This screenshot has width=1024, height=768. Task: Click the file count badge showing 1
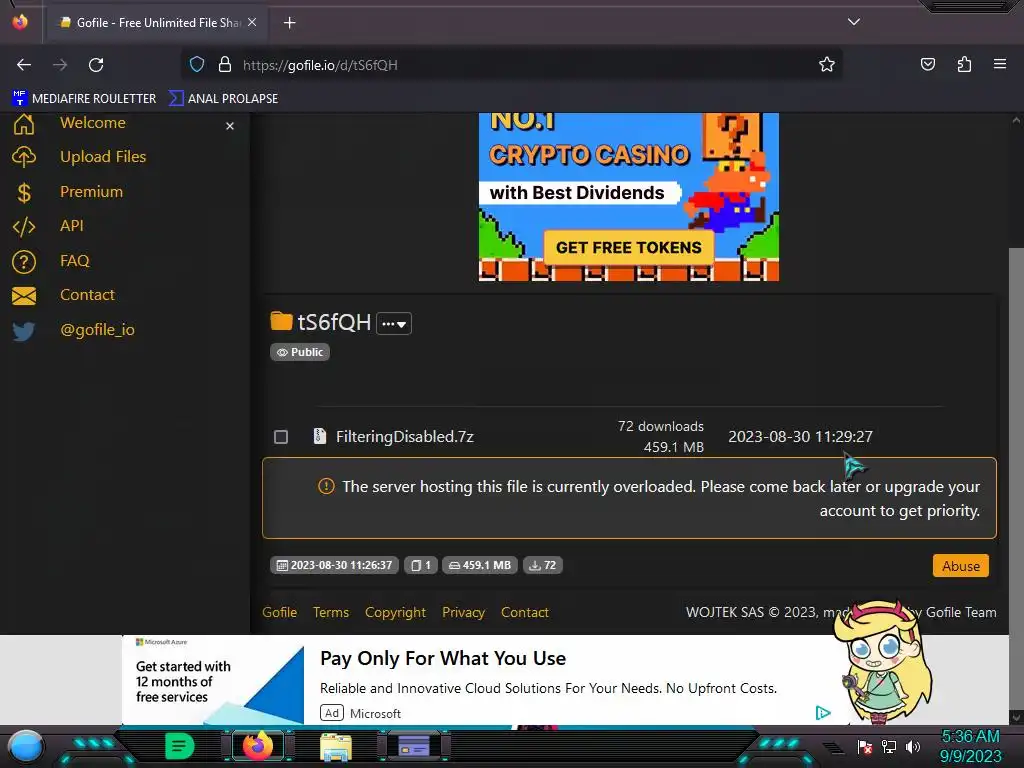(x=421, y=565)
